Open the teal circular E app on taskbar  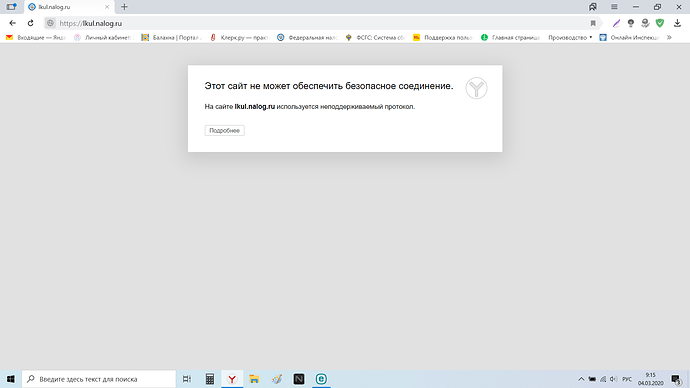coord(321,379)
